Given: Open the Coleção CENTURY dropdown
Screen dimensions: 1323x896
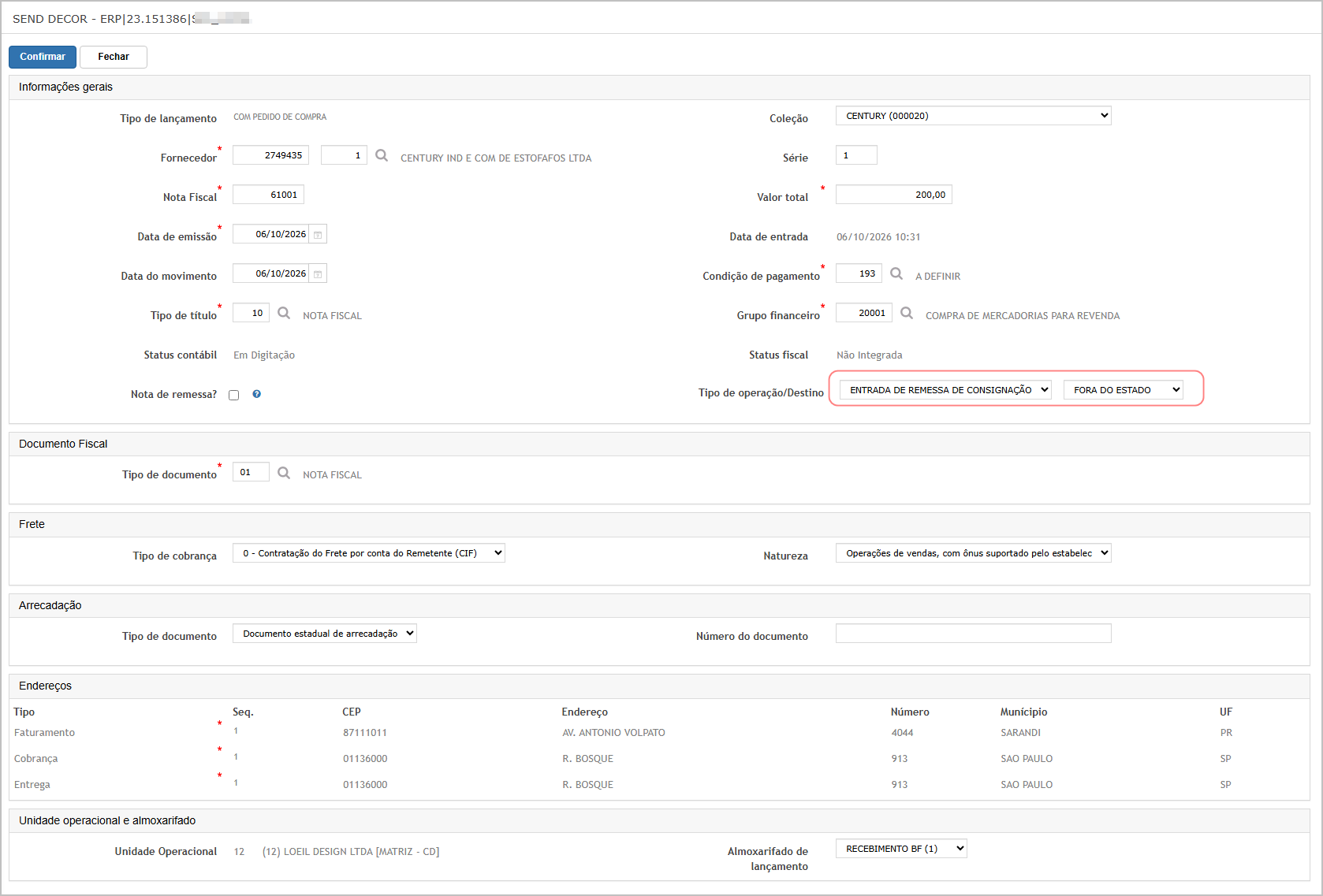Looking at the screenshot, I should click(974, 116).
